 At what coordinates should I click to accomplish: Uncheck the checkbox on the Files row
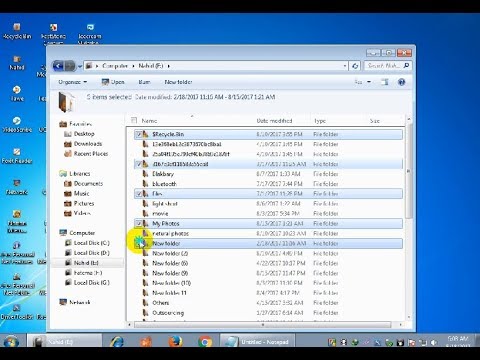point(139,194)
